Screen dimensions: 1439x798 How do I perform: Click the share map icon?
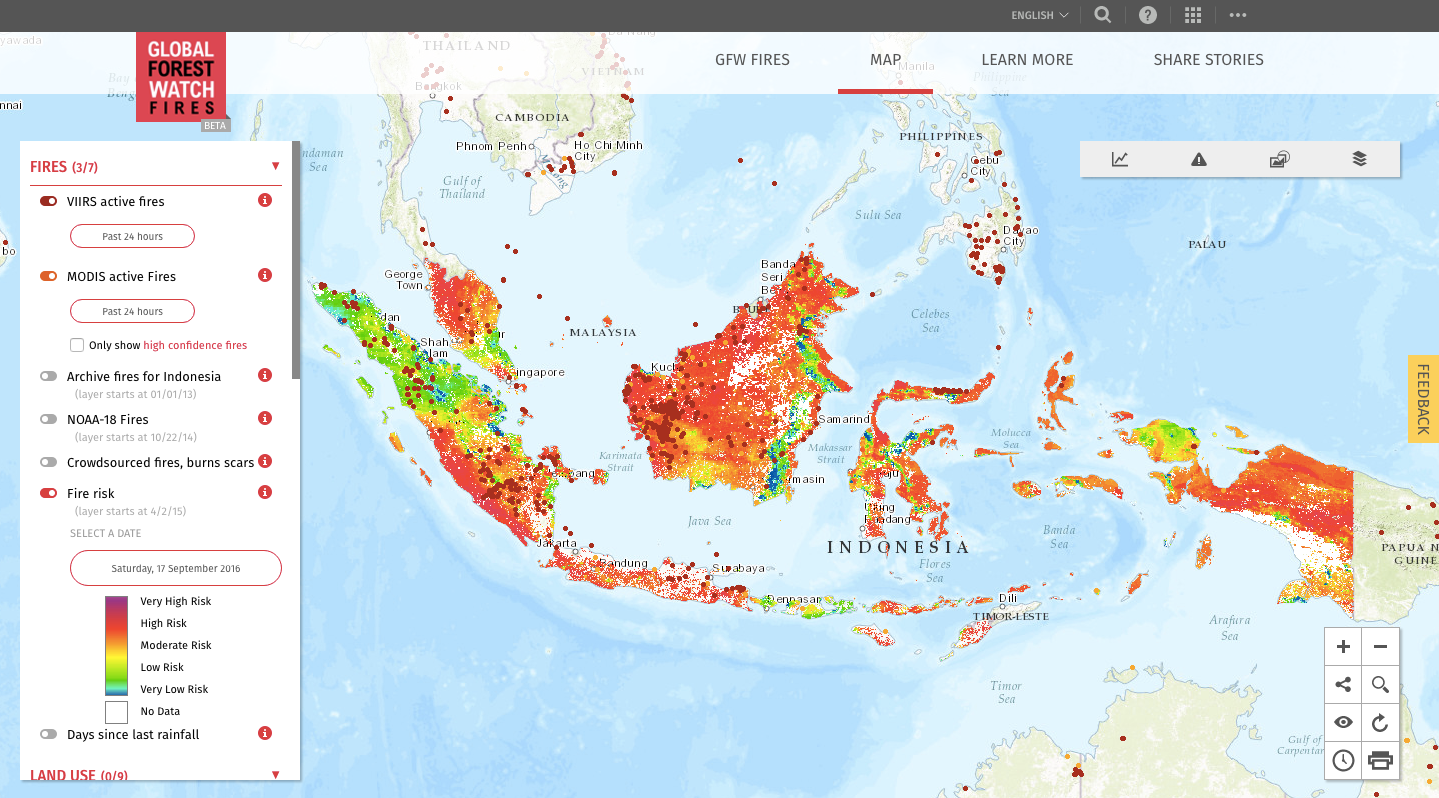click(x=1343, y=685)
